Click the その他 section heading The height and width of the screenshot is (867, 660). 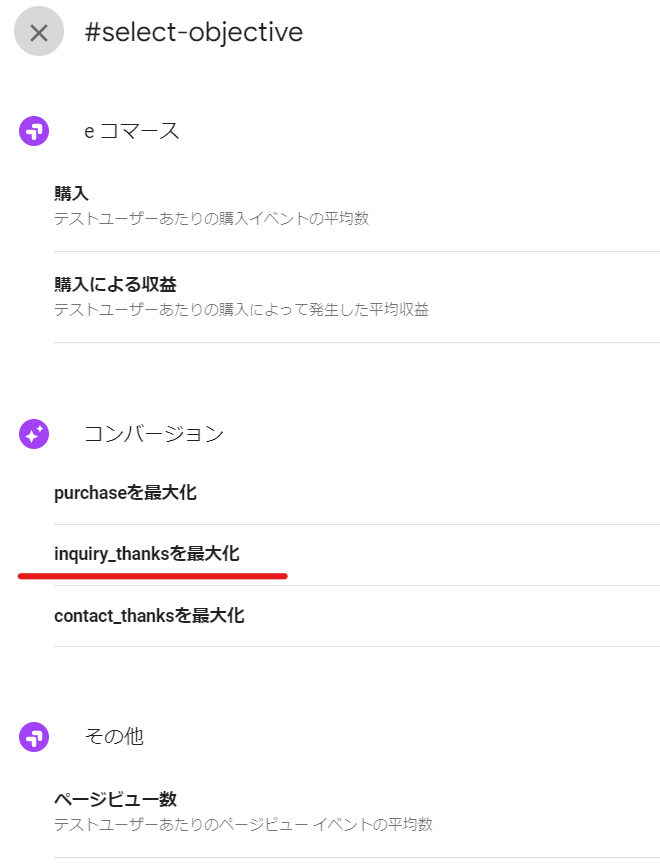tap(114, 737)
